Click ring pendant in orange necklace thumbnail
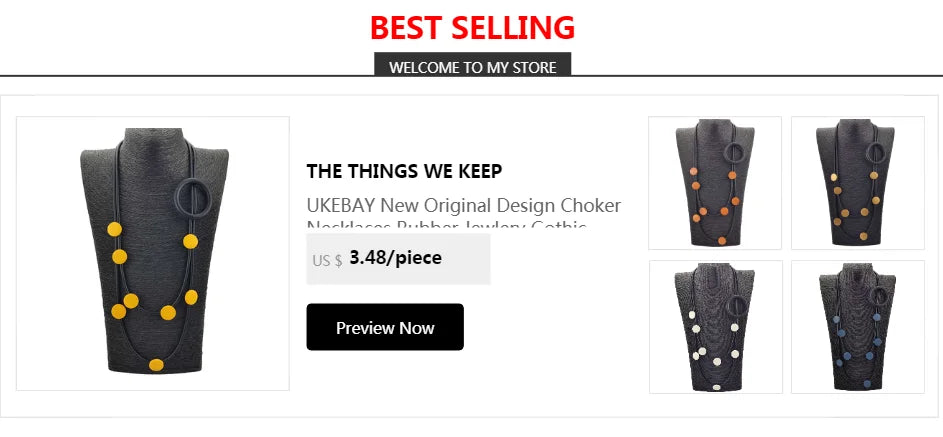The width and height of the screenshot is (943, 437). (736, 153)
